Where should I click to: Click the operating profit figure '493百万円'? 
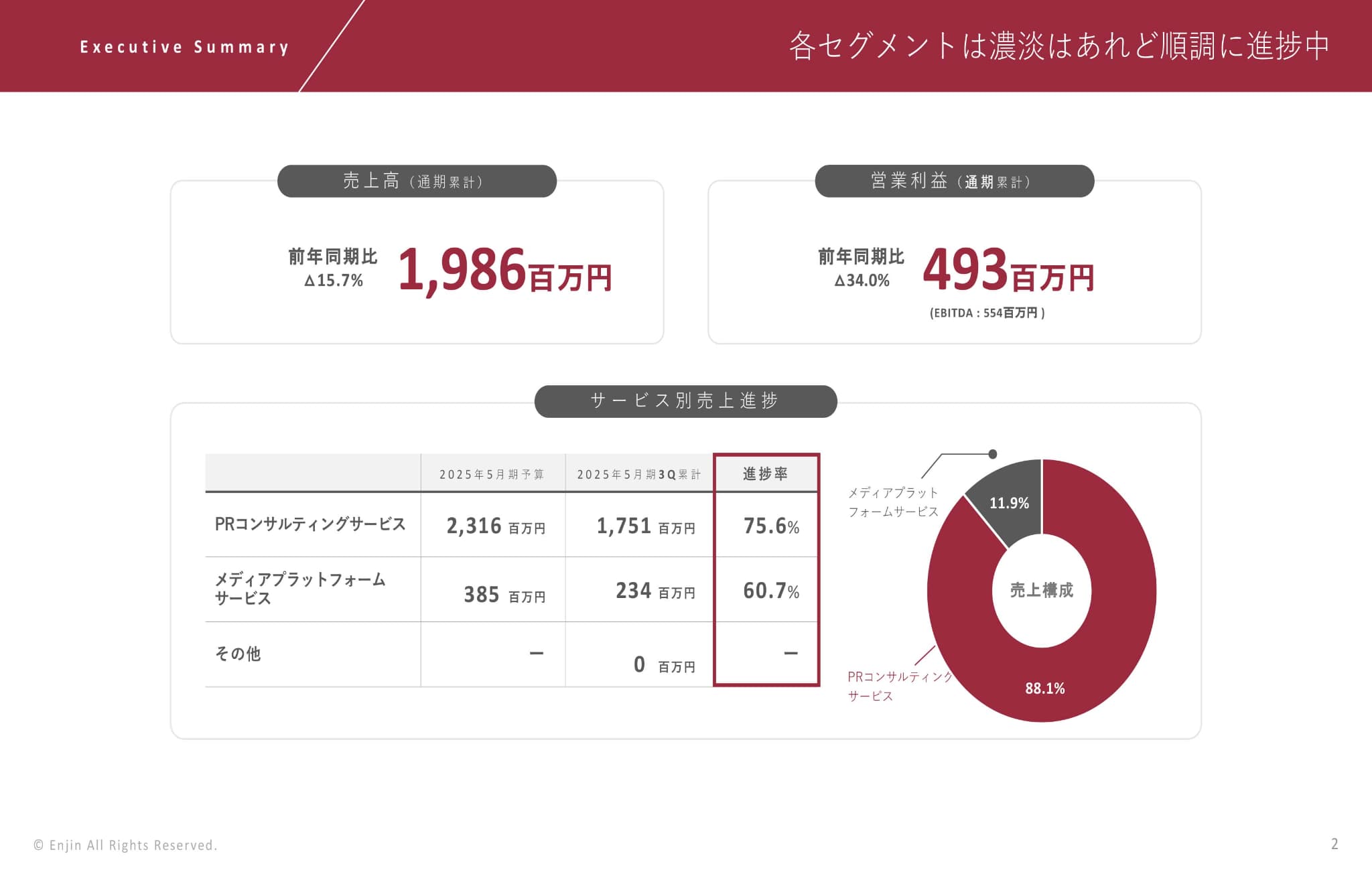(x=1008, y=270)
